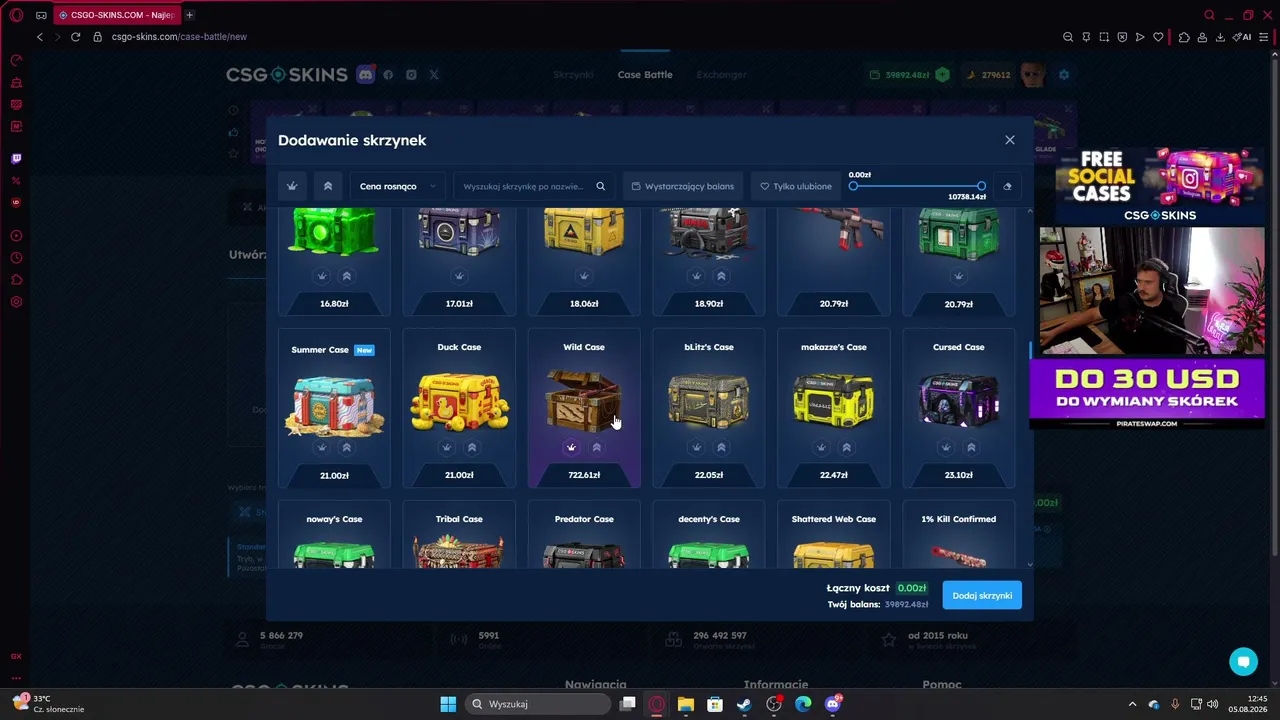Viewport: 1280px width, 720px height.
Task: Select the Summer Case card
Action: pos(334,408)
